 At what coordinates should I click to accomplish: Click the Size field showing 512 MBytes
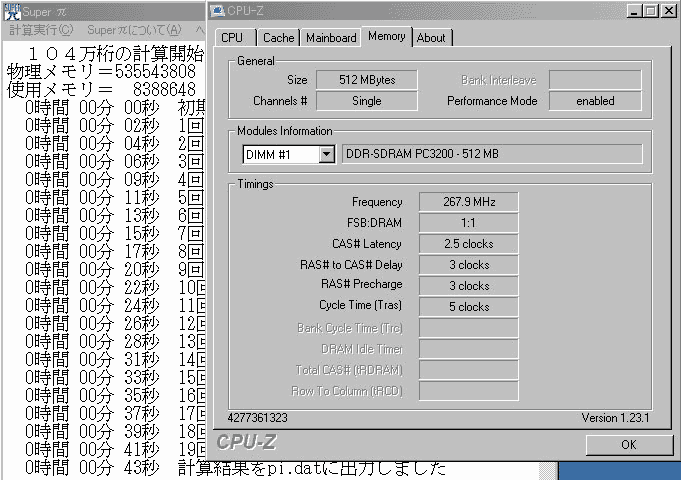pyautogui.click(x=367, y=80)
